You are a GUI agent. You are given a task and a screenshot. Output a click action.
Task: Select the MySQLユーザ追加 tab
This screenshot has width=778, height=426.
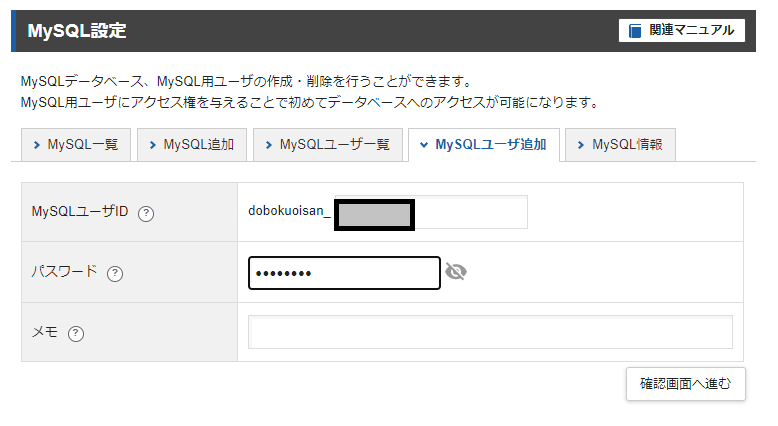[484, 145]
